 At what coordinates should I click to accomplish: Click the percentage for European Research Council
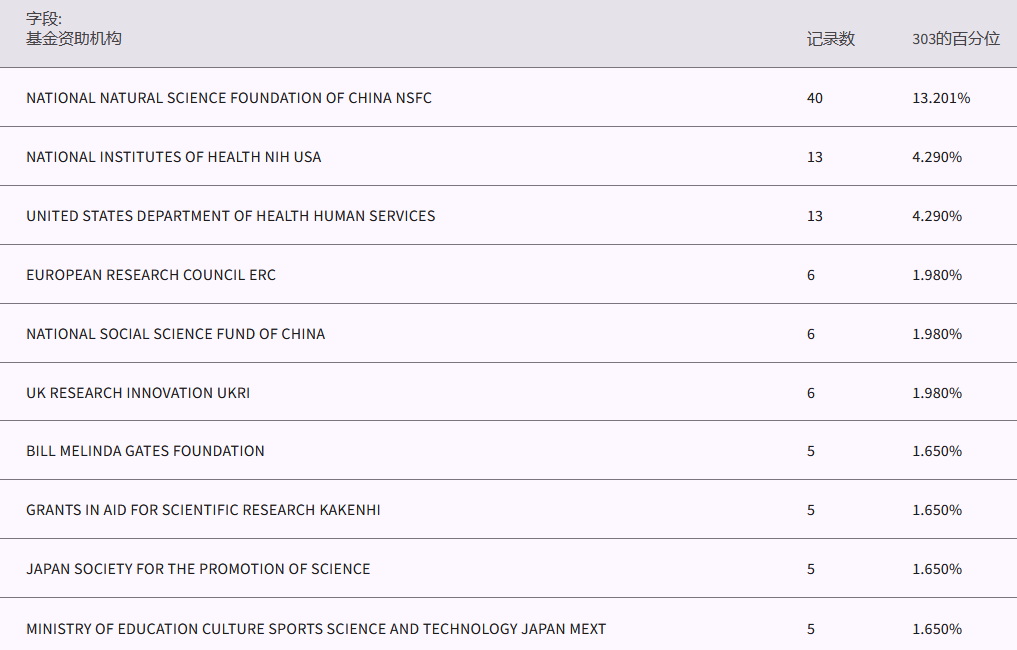coord(937,275)
